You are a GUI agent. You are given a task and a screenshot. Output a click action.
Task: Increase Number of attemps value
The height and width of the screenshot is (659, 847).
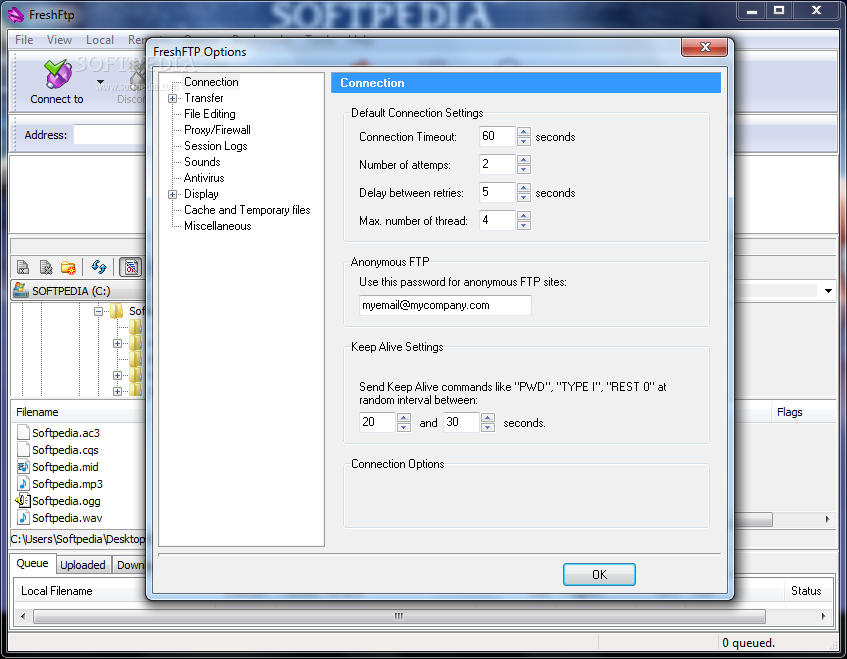coord(523,159)
